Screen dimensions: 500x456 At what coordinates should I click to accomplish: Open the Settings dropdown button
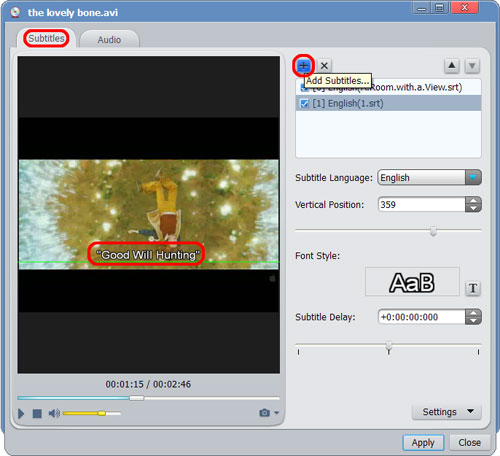[x=447, y=412]
